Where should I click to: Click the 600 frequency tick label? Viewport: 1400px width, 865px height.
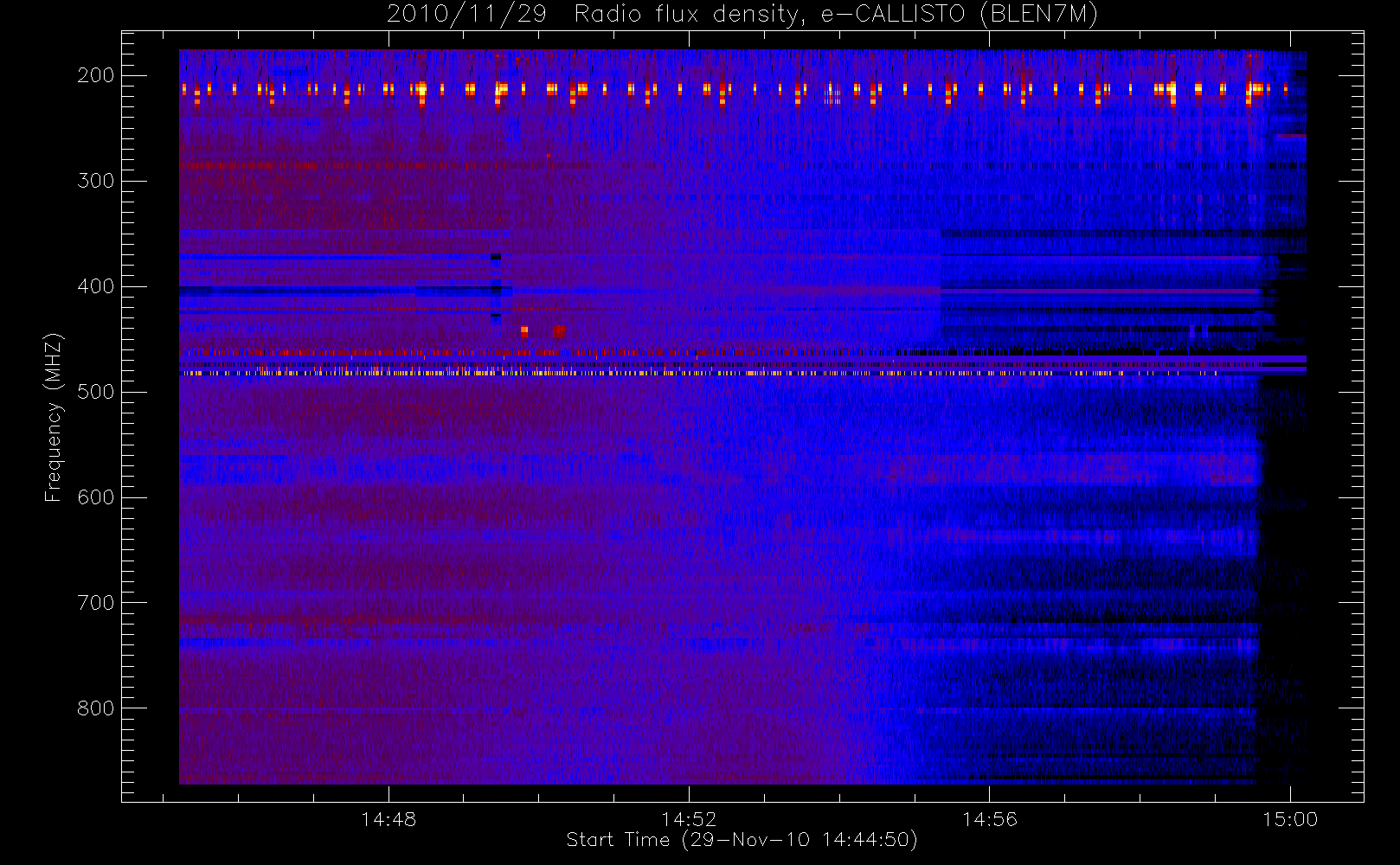(96, 497)
